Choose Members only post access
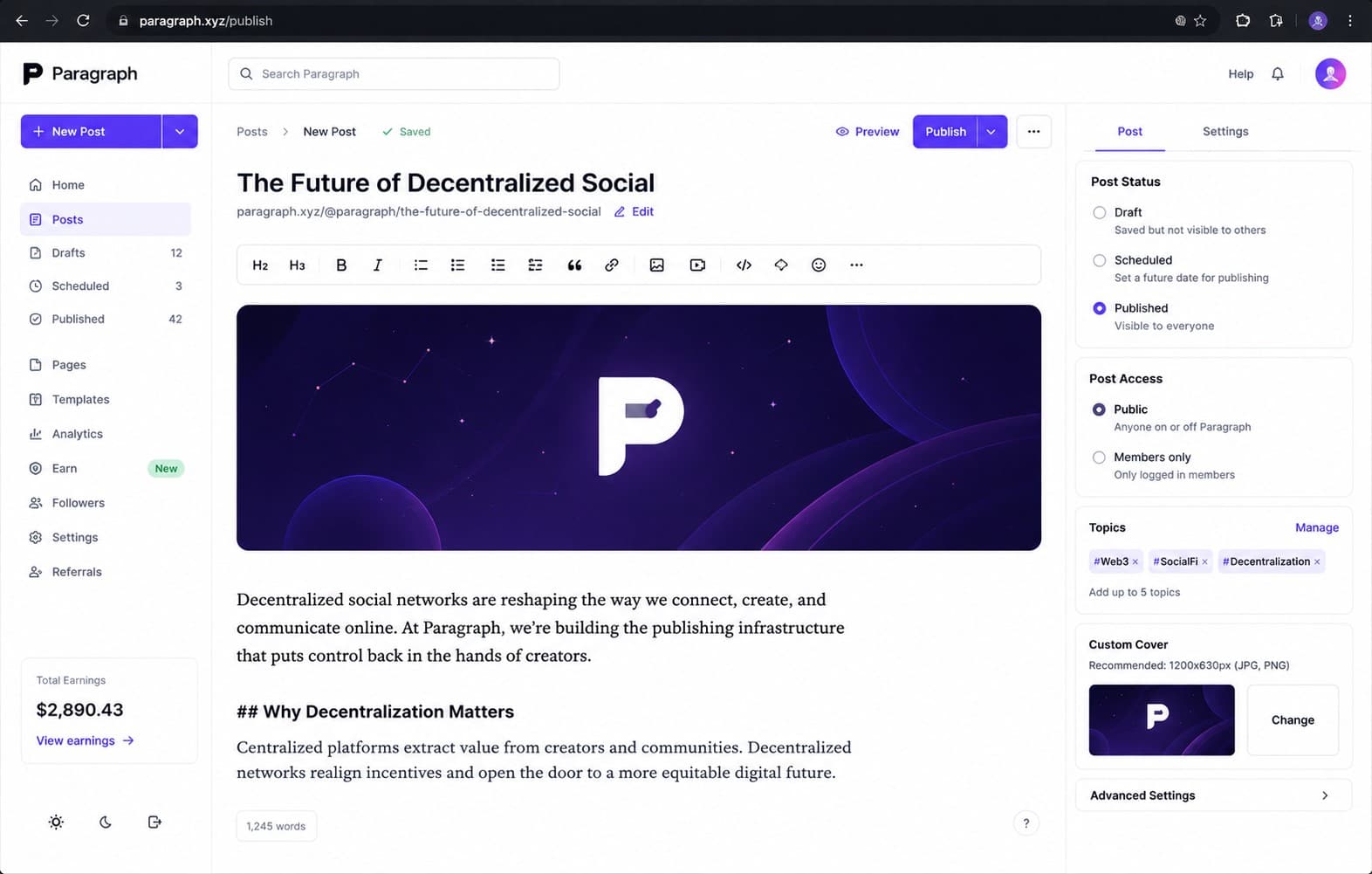Viewport: 1372px width, 874px height. (1099, 458)
